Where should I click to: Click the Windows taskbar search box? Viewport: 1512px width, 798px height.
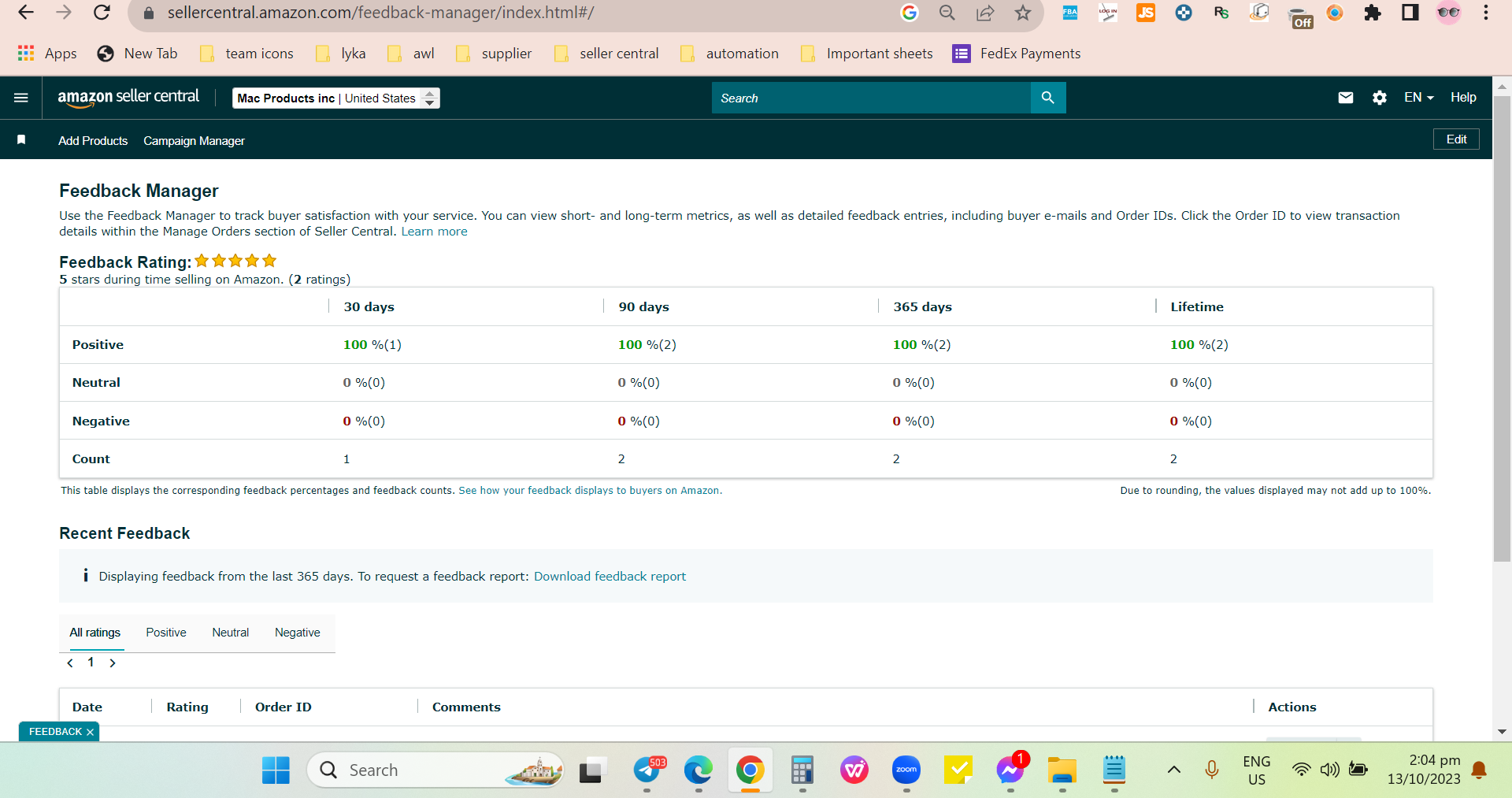435,770
